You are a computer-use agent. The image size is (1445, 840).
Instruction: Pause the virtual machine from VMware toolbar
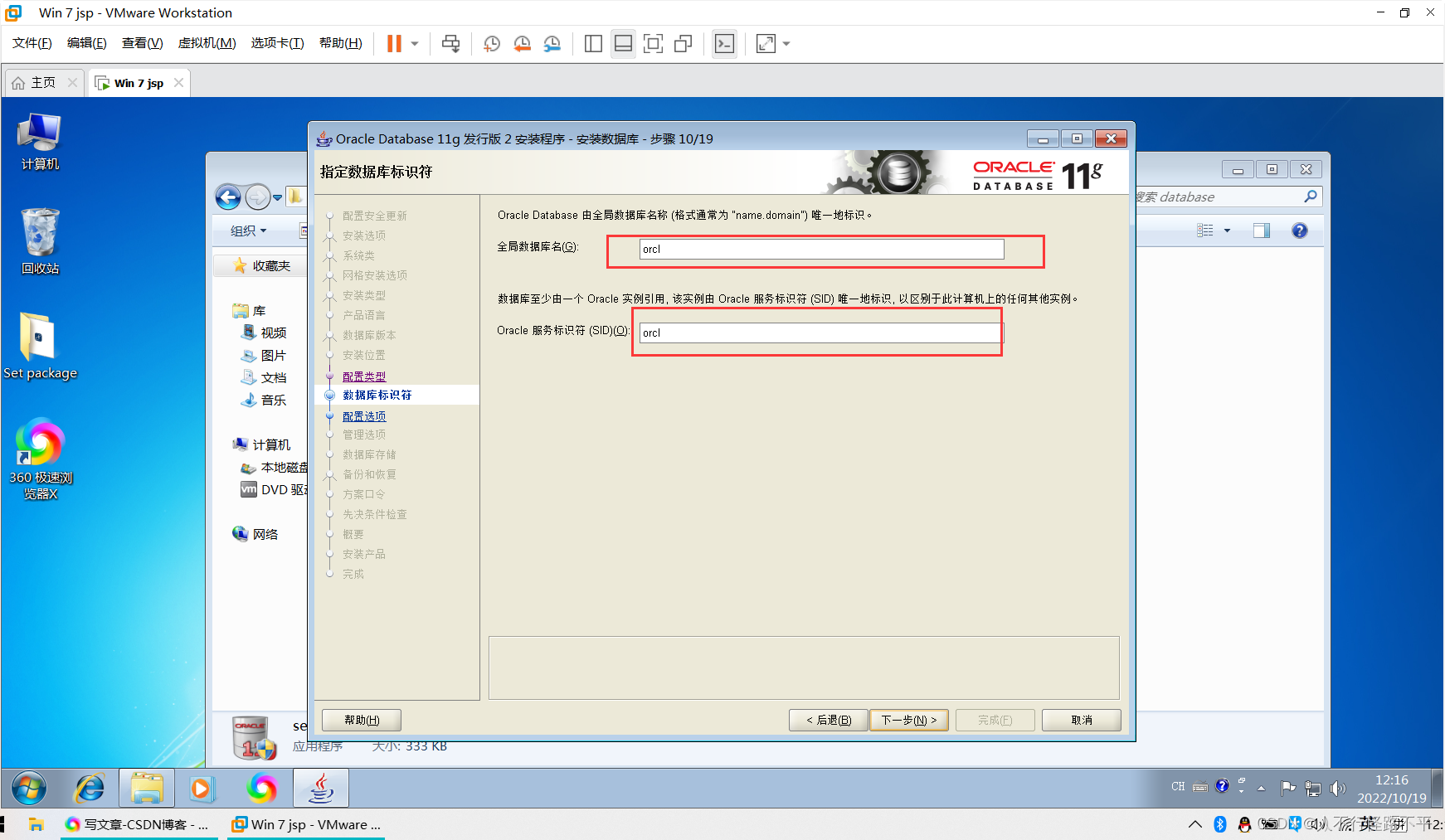click(x=394, y=43)
